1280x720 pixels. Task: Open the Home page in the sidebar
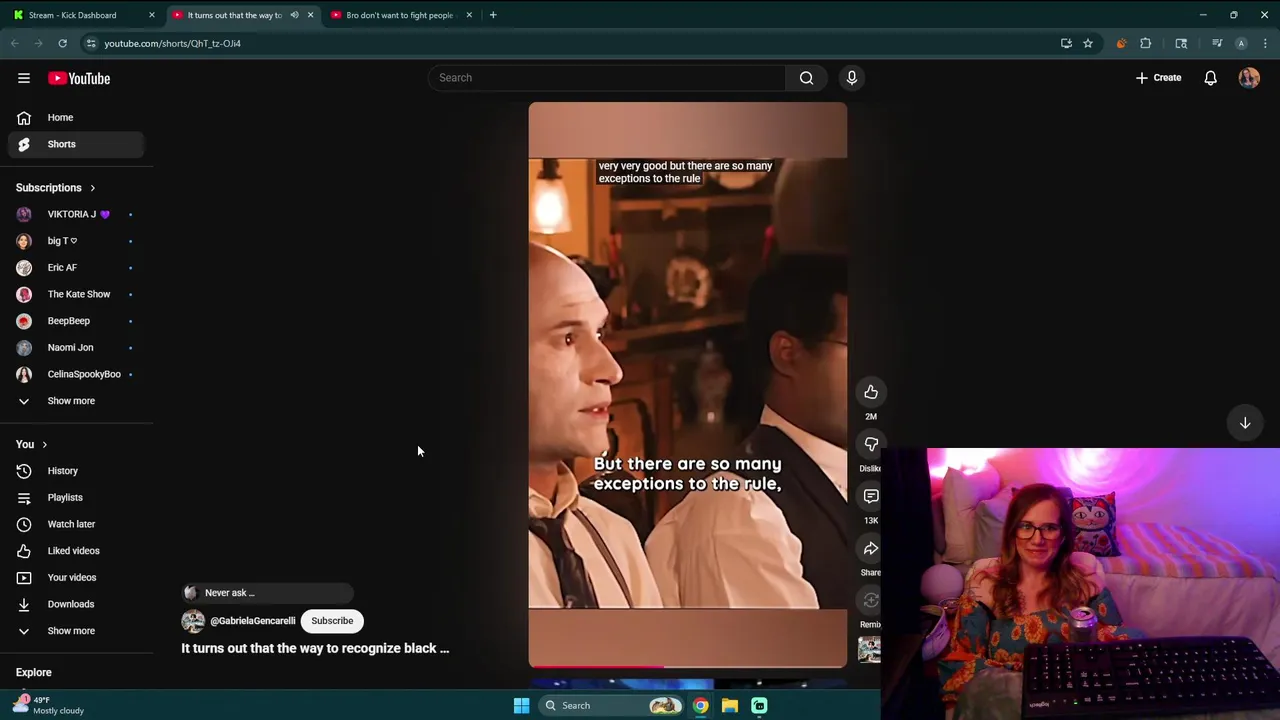click(x=77, y=118)
